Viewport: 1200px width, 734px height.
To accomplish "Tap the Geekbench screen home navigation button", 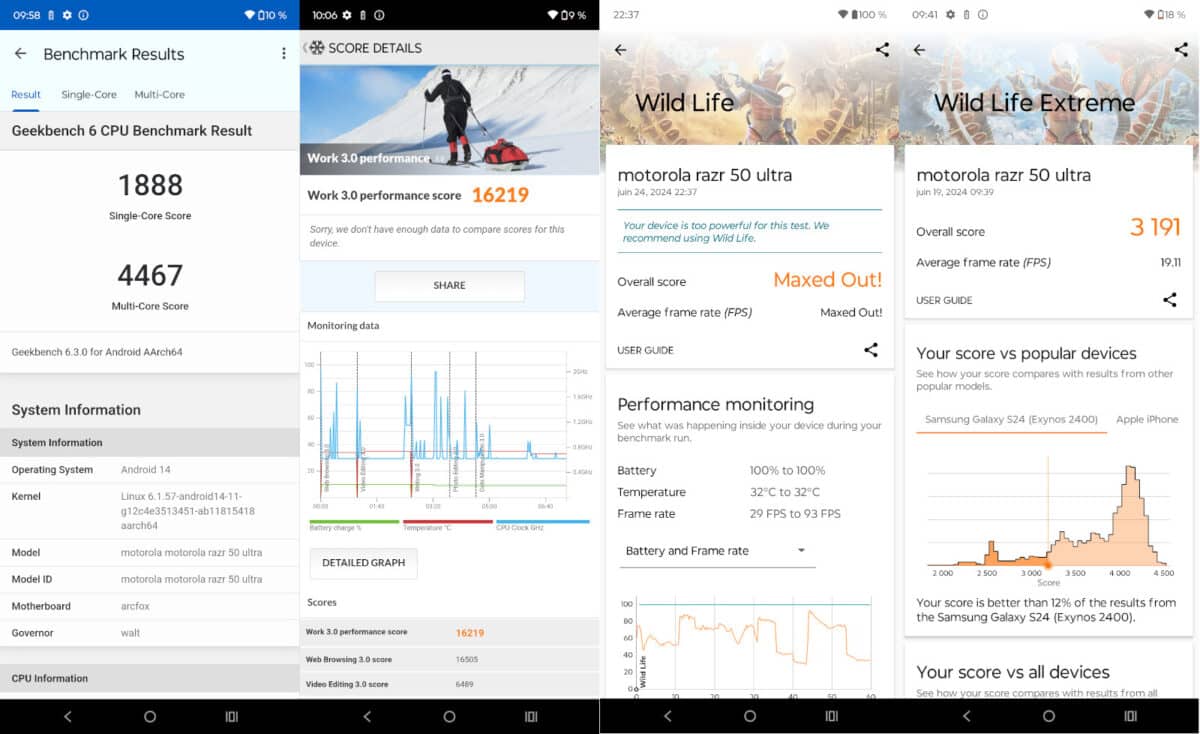I will coord(150,716).
